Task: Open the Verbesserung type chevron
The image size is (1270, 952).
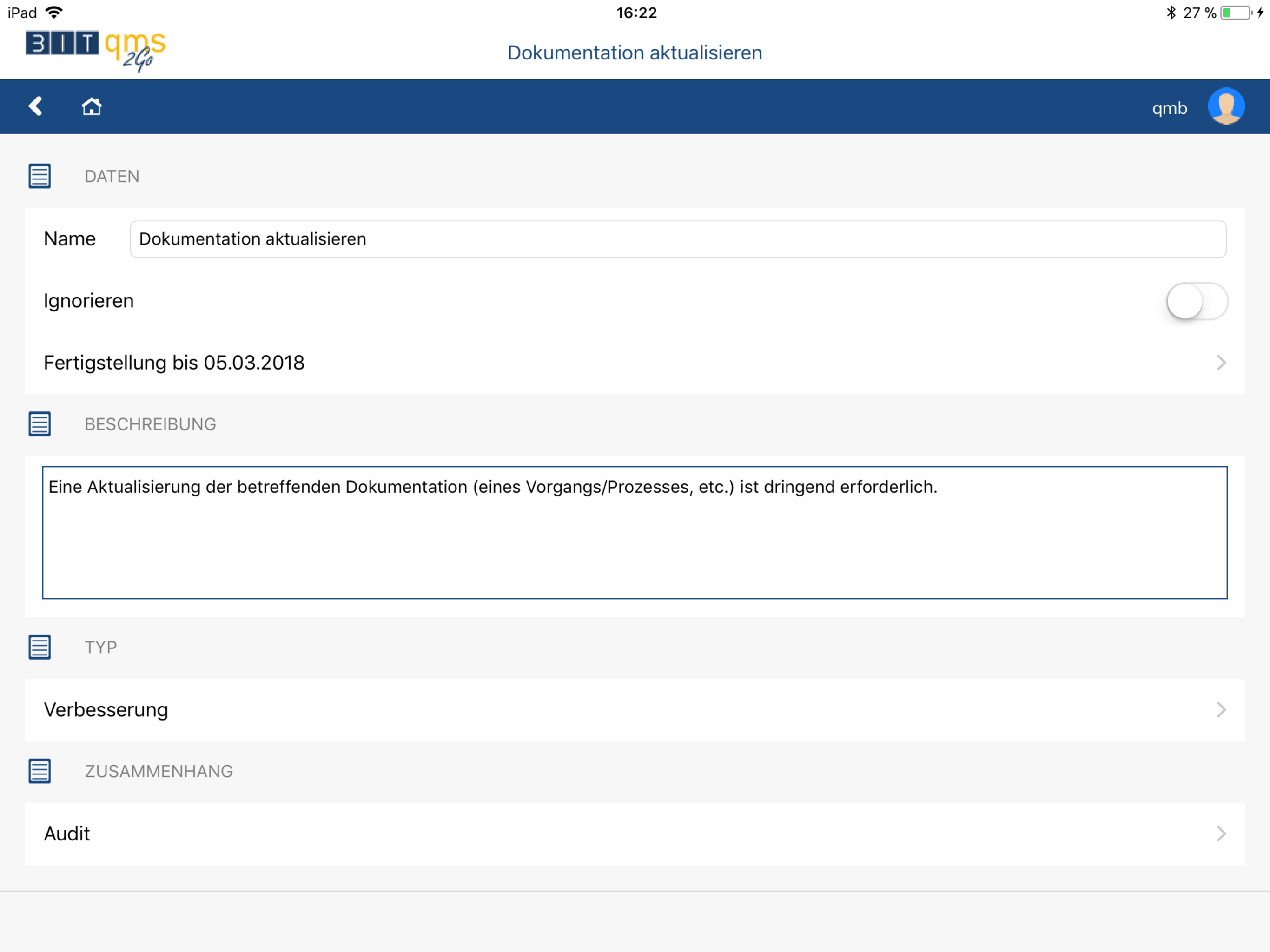Action: (1221, 710)
